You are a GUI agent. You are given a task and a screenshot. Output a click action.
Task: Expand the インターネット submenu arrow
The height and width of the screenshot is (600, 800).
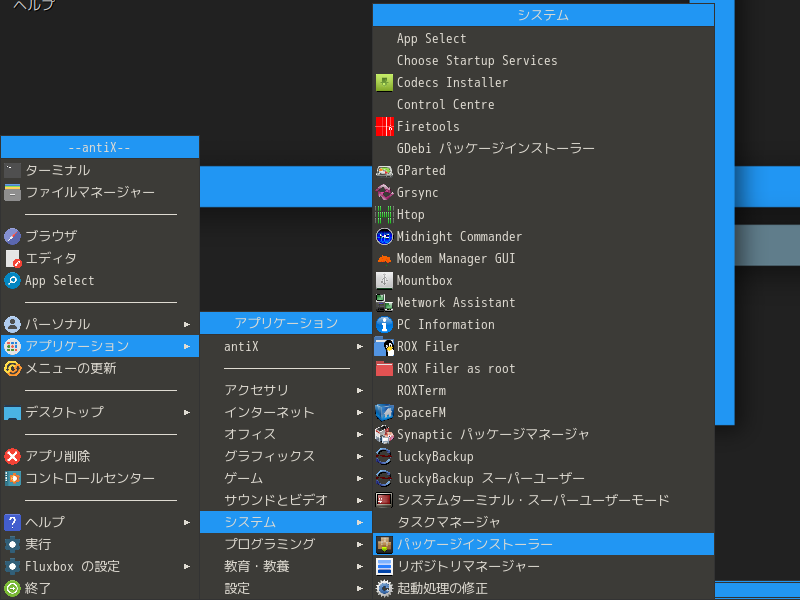point(360,412)
